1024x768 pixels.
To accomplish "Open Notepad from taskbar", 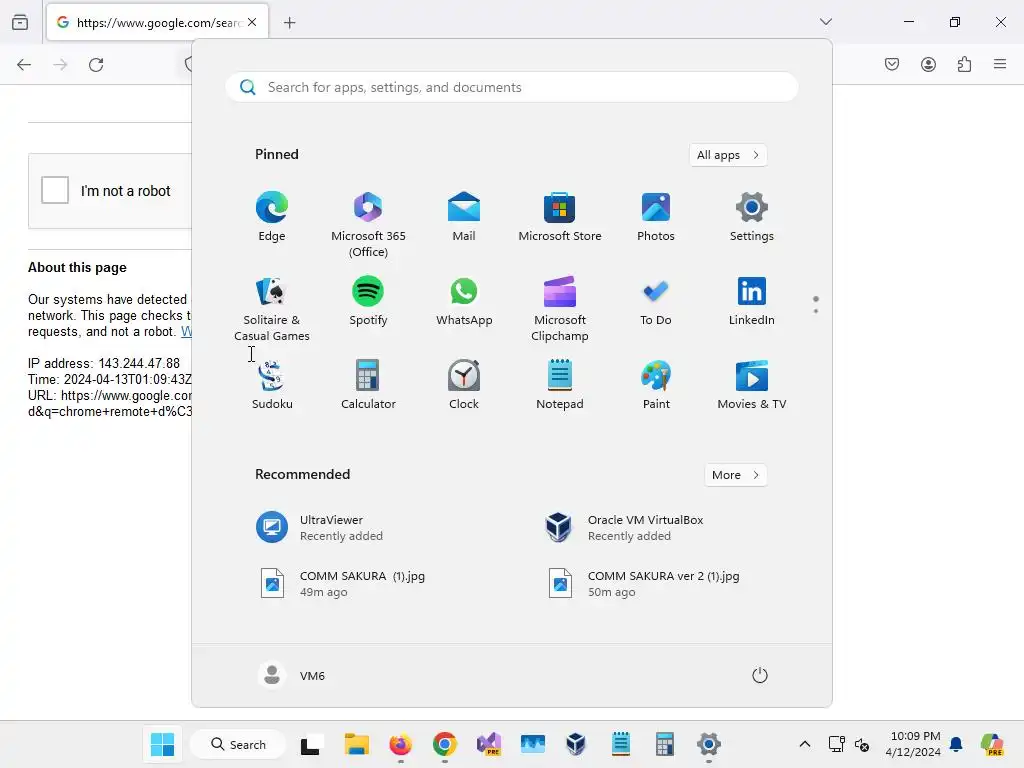I will coord(620,744).
